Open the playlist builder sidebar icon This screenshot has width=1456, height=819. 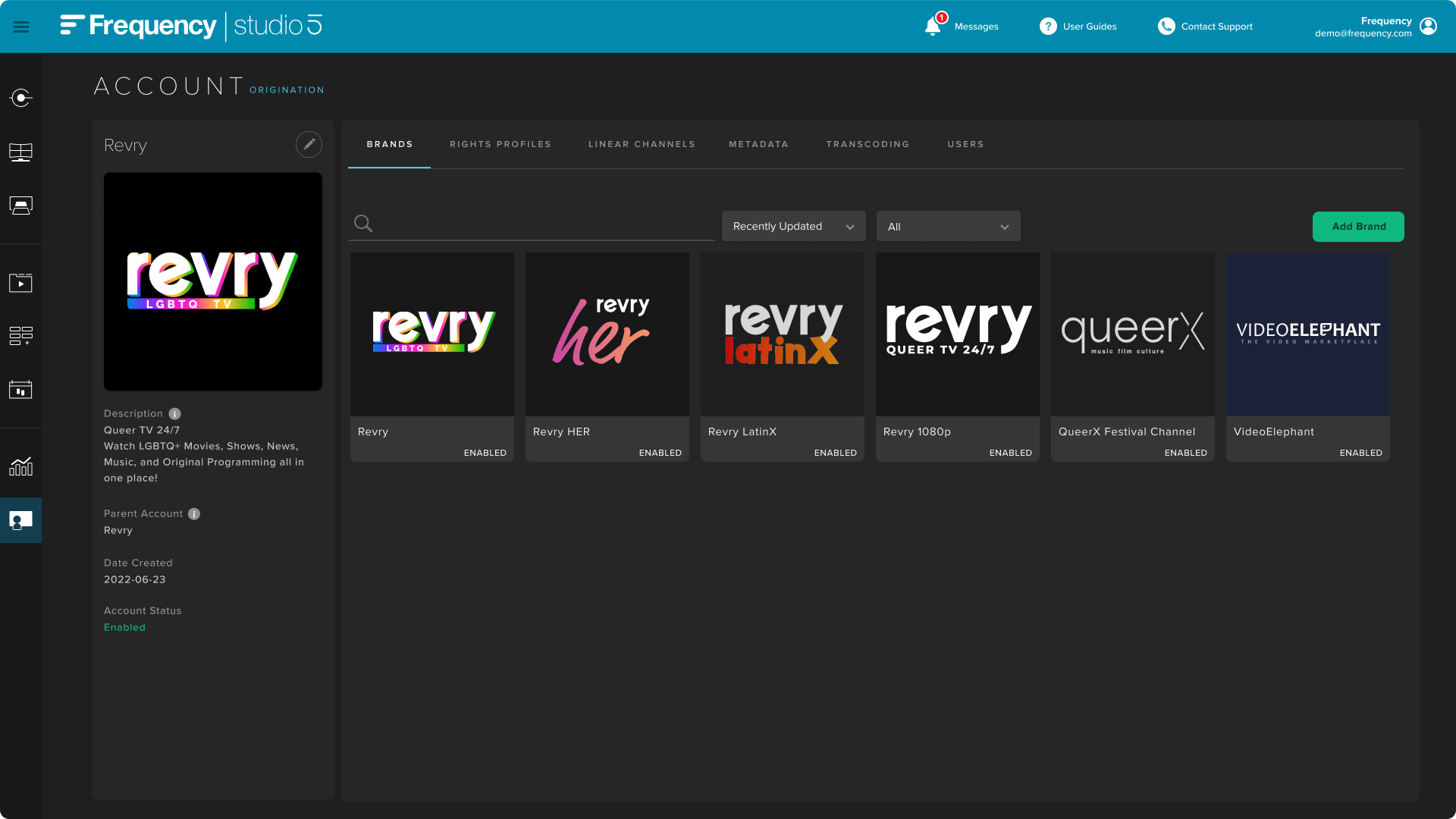(x=20, y=336)
